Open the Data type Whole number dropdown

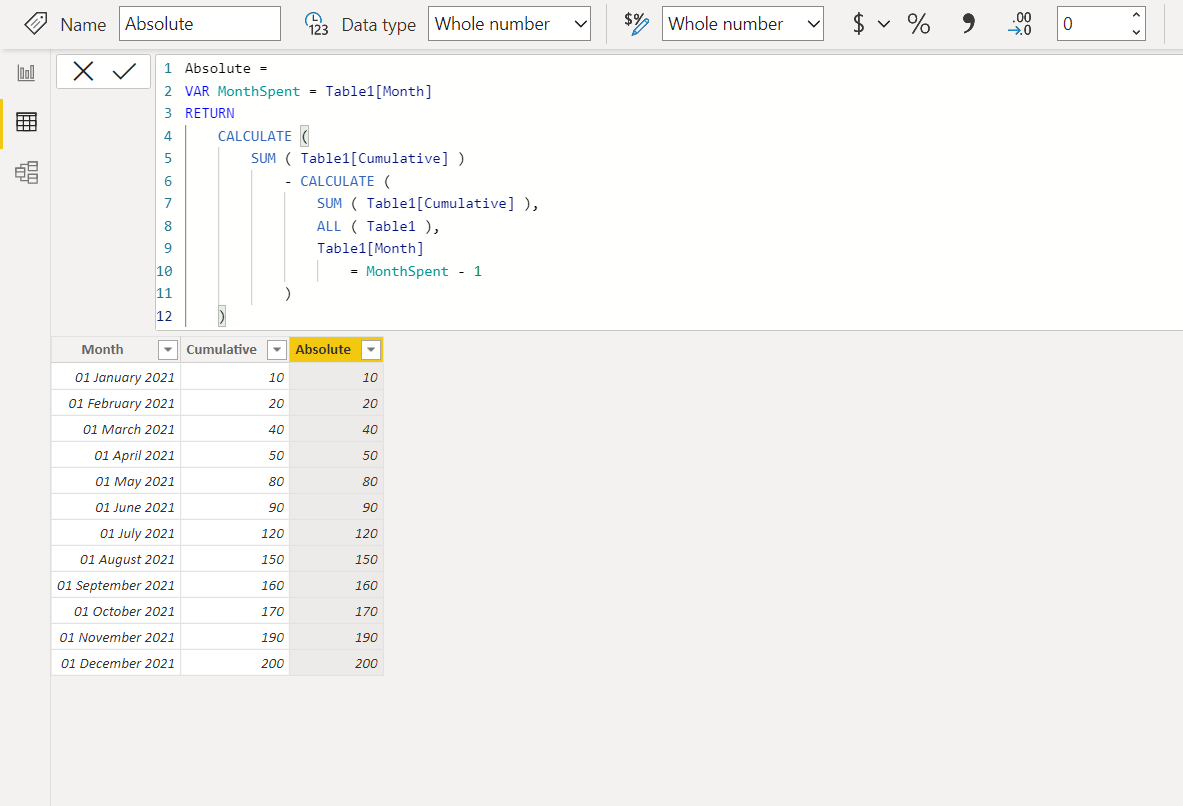509,23
